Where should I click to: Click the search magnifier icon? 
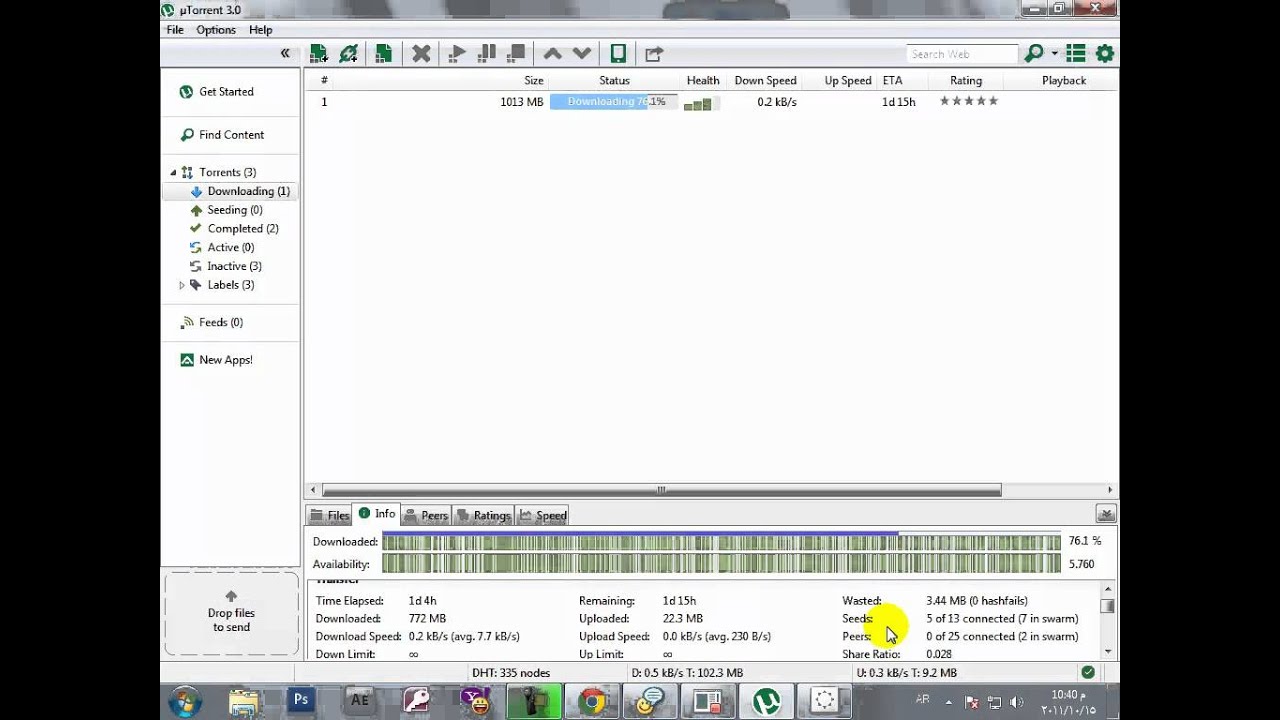pos(1034,53)
